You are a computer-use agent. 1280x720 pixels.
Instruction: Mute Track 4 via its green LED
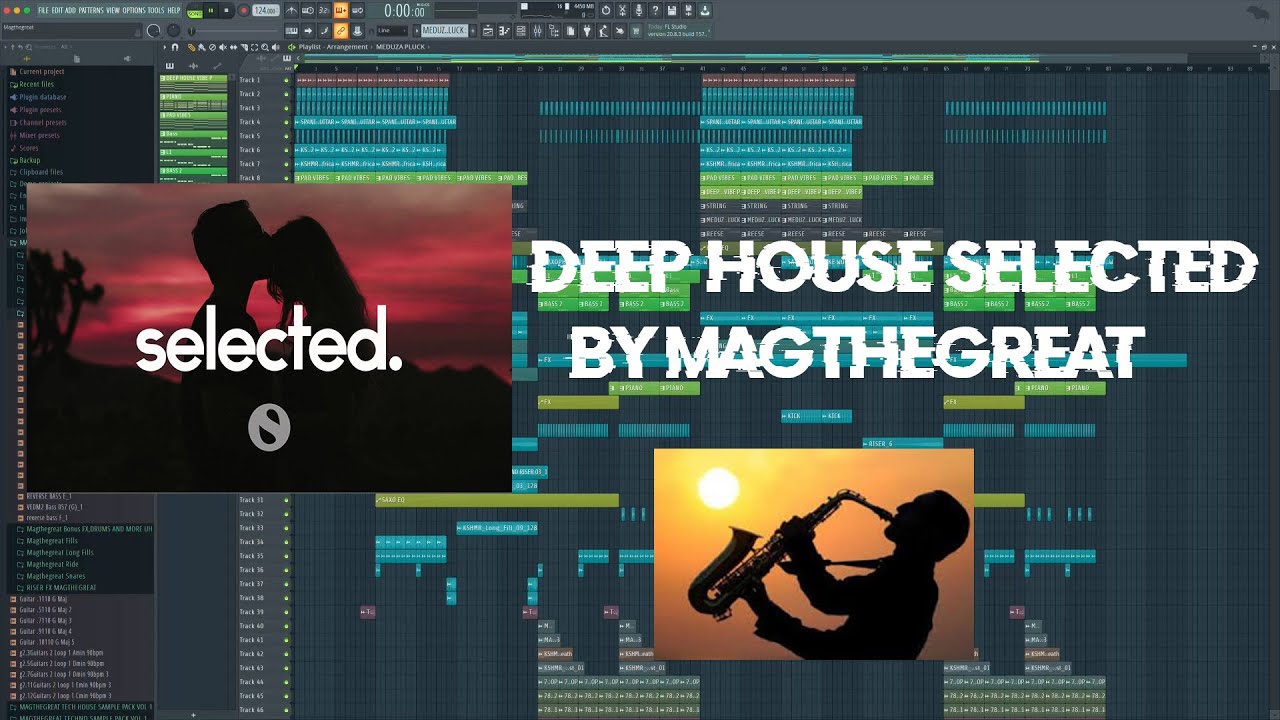[x=286, y=122]
